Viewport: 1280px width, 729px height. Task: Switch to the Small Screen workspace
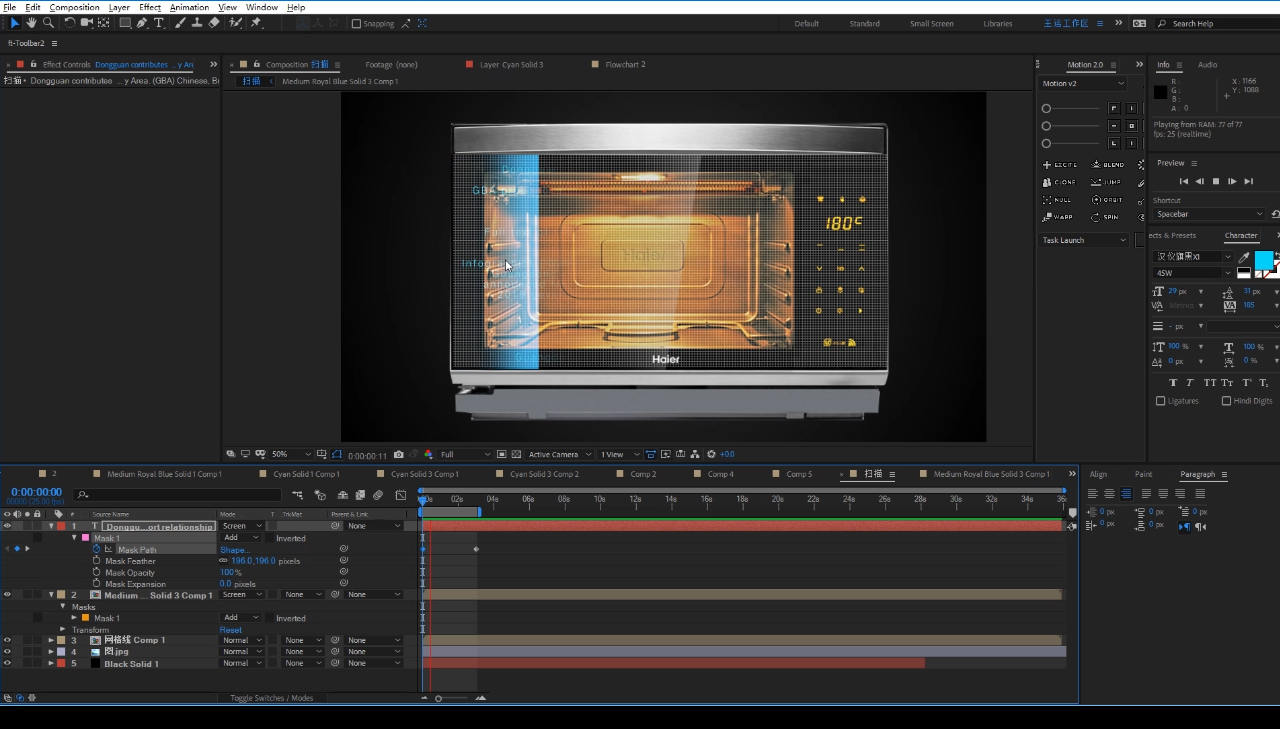(931, 23)
